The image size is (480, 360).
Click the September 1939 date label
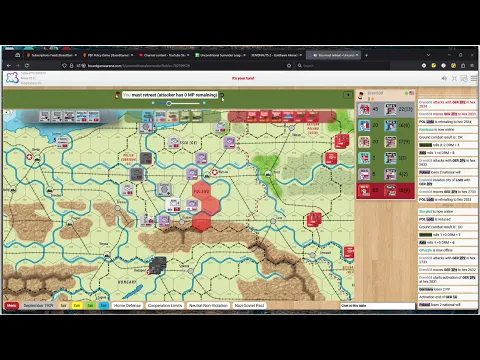click(x=39, y=305)
